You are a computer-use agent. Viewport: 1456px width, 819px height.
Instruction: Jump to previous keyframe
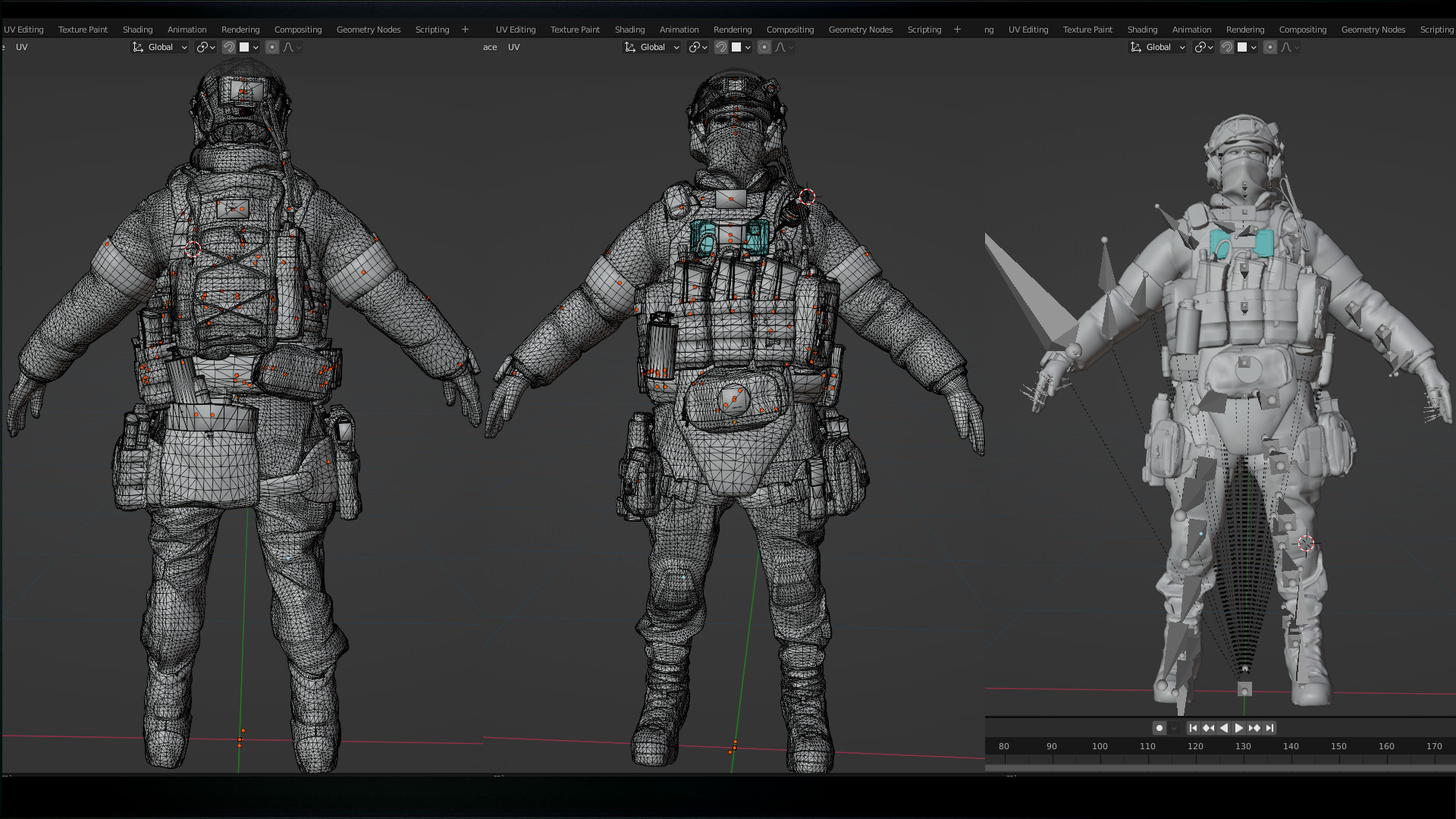click(x=1208, y=728)
